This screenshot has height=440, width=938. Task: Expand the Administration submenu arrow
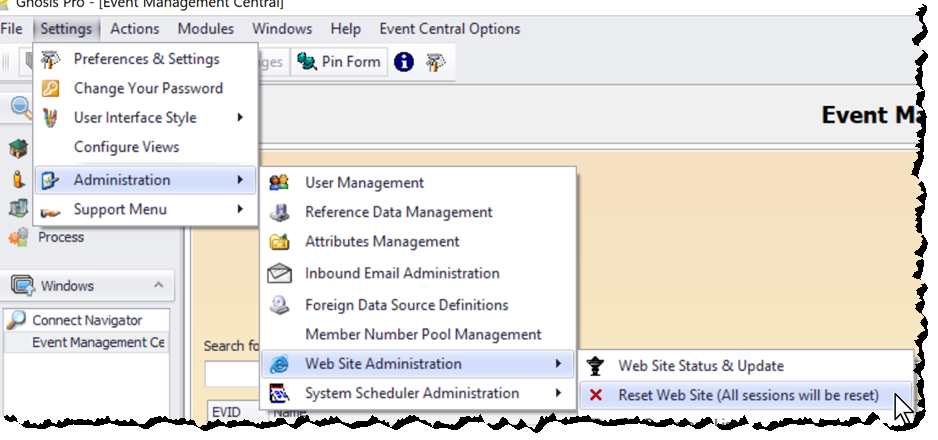coord(240,179)
